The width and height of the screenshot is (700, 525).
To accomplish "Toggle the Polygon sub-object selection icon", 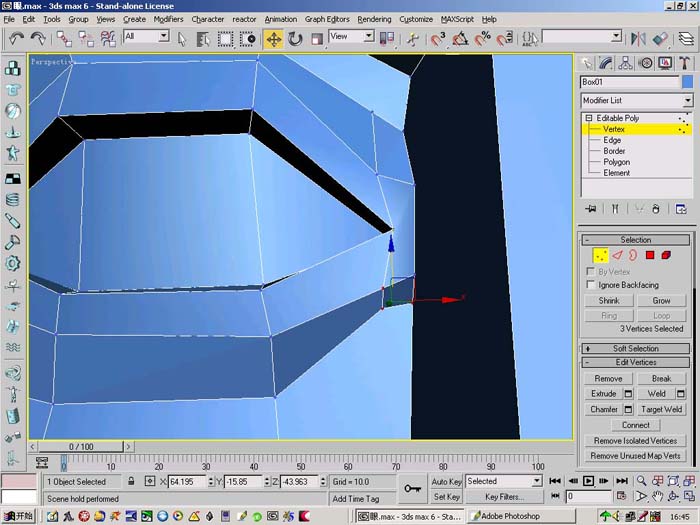I will tap(650, 255).
